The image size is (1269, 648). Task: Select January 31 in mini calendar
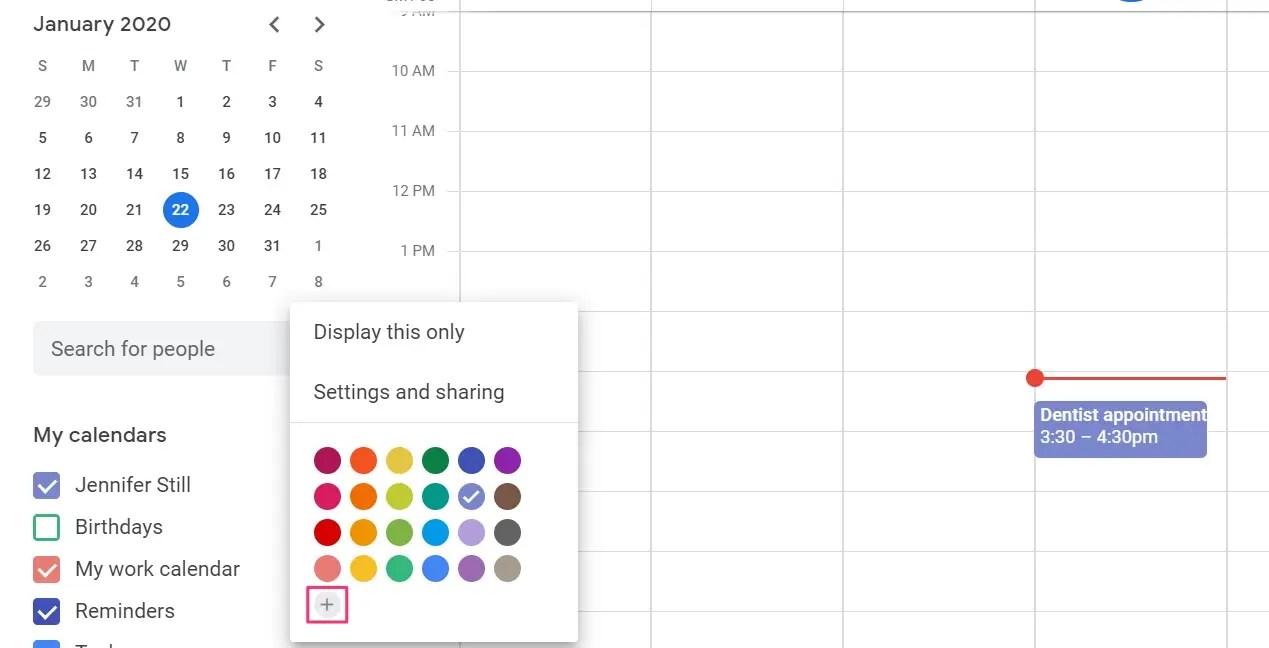(x=272, y=246)
